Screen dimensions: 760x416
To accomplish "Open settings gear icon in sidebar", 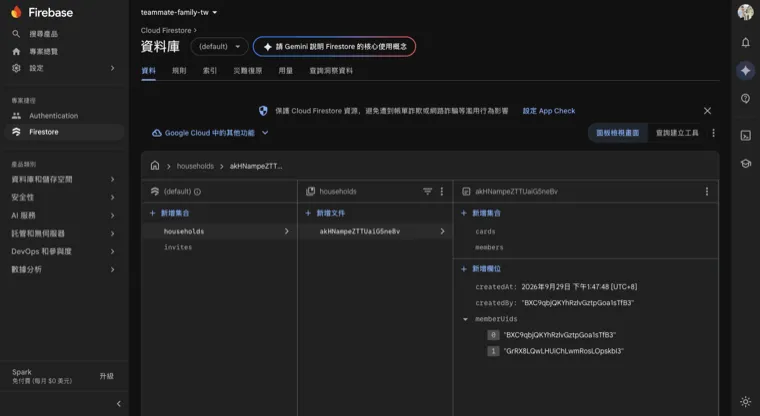I will (16, 68).
